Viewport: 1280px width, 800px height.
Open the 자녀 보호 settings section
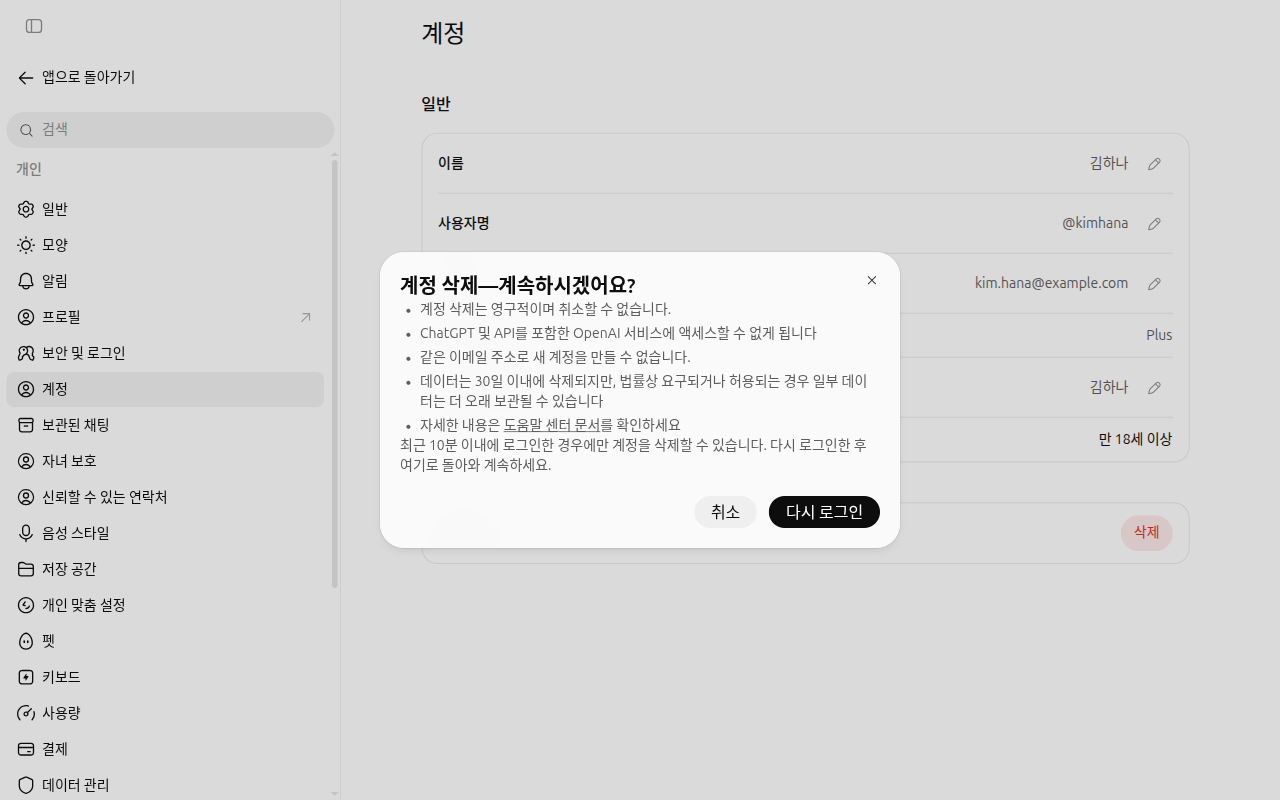165,461
